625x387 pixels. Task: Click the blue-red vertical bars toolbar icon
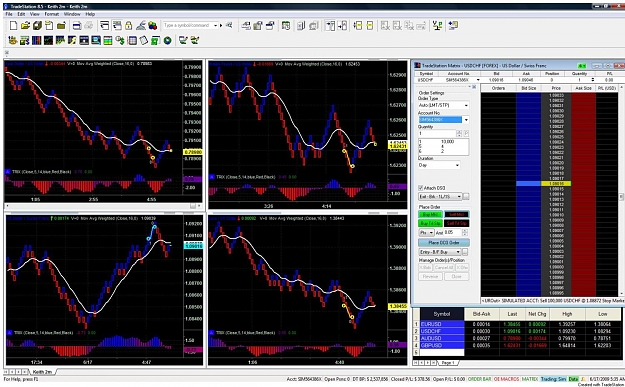coord(36,40)
